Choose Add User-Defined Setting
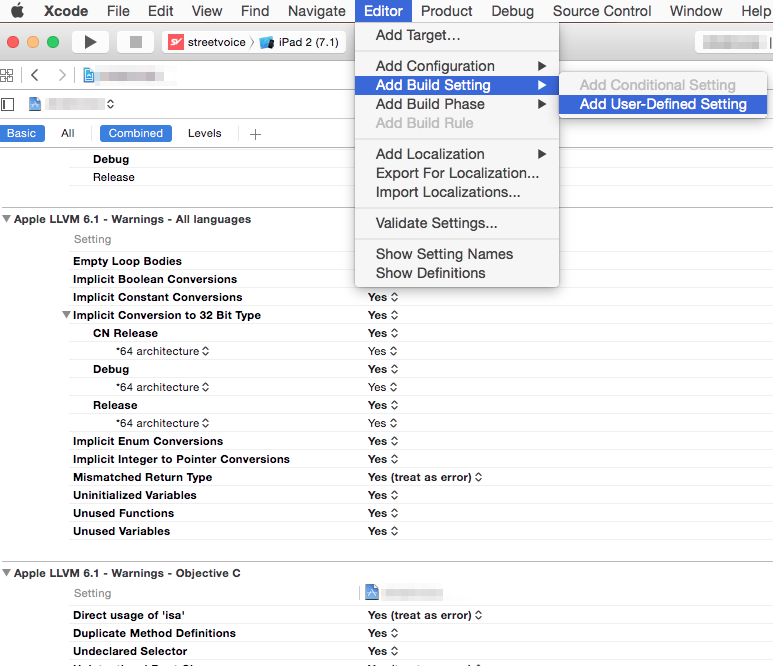This screenshot has width=773, height=666. (662, 104)
